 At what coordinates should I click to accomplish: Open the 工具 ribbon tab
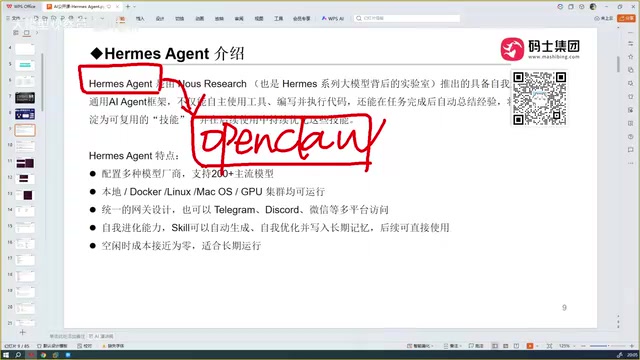pos(278,19)
